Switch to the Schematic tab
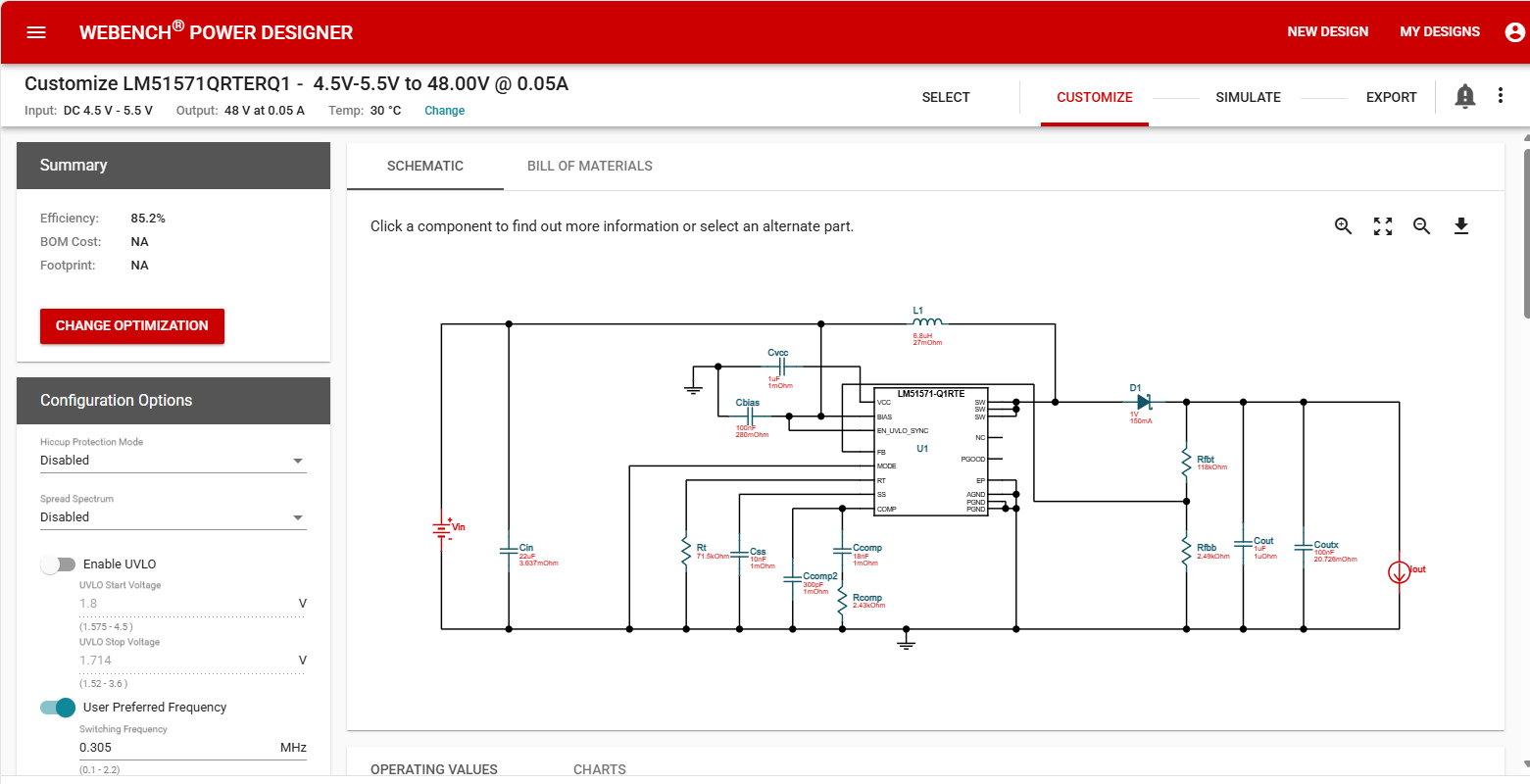The image size is (1530, 784). point(425,166)
